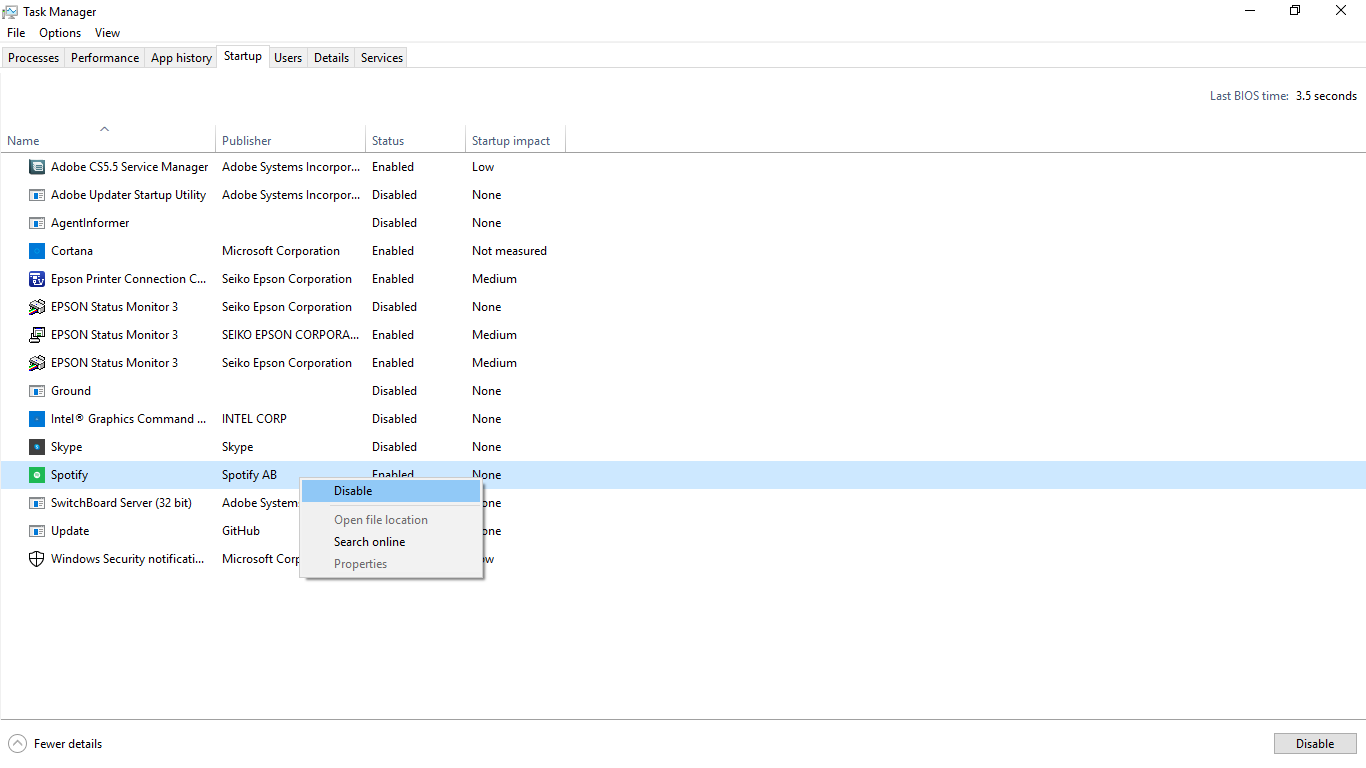This screenshot has width=1366, height=768.
Task: Click the Task Manager title bar icon
Action: pyautogui.click(x=11, y=12)
